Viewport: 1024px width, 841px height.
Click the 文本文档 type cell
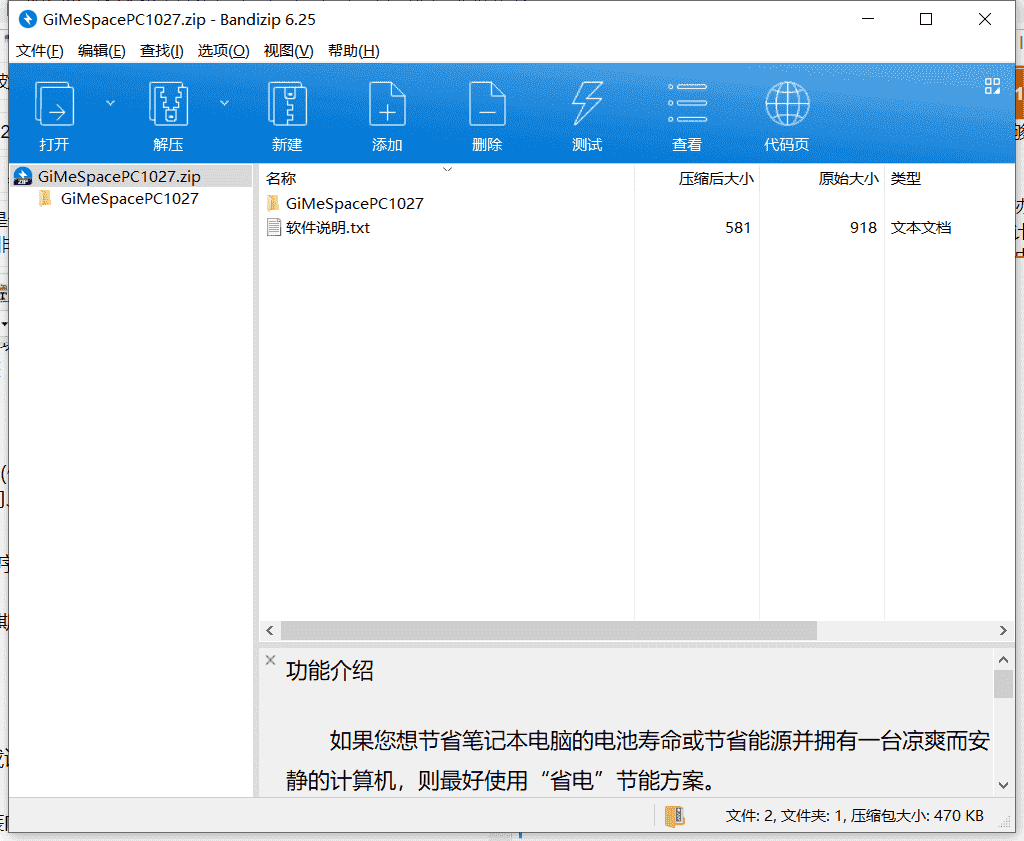click(921, 228)
